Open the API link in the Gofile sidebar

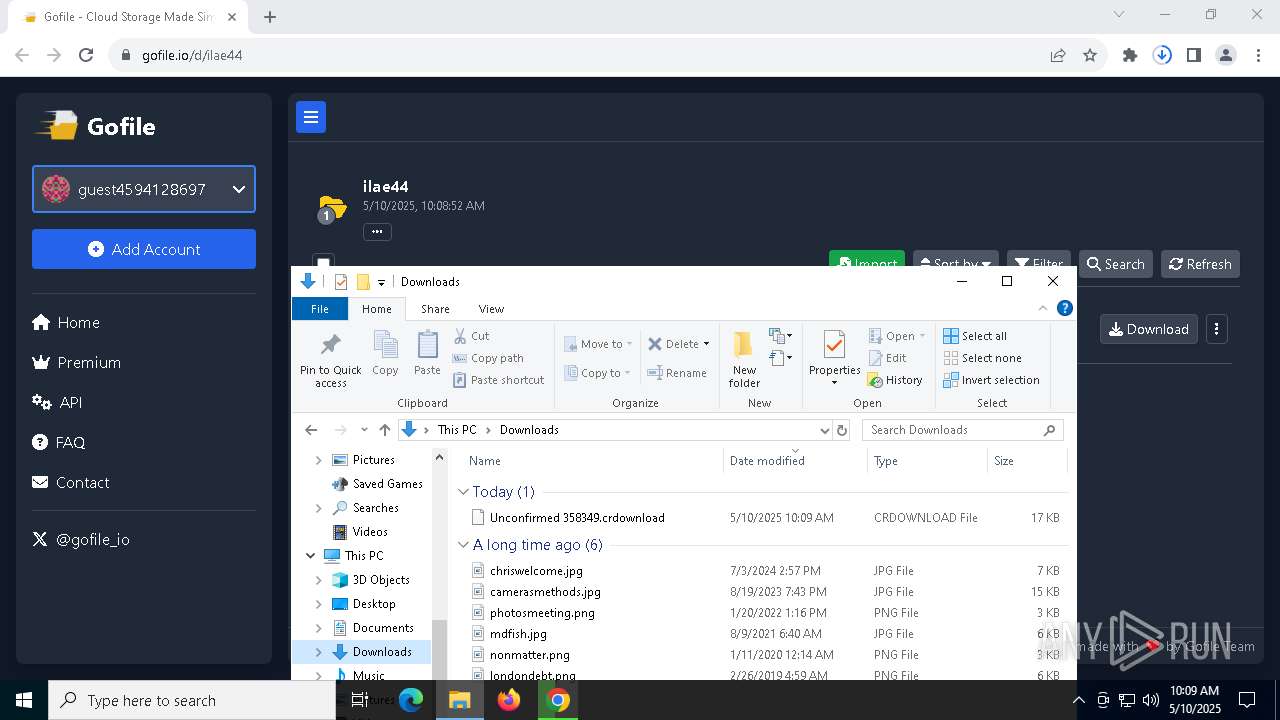tap(58, 402)
